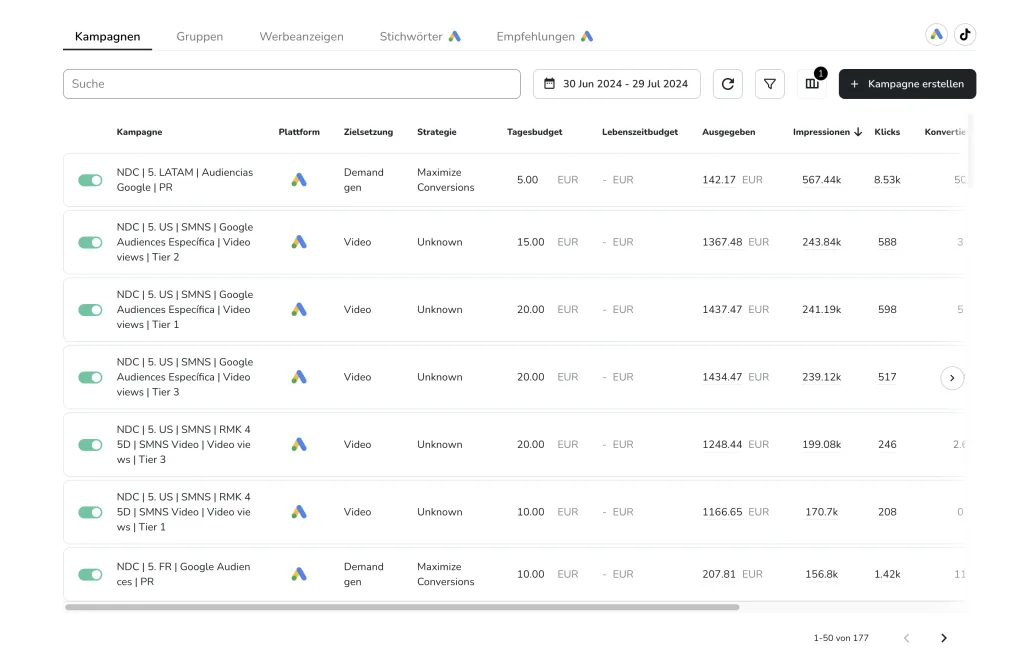Open the date range picker 30 Jun 2024
The width and height of the screenshot is (1024, 662).
(616, 84)
